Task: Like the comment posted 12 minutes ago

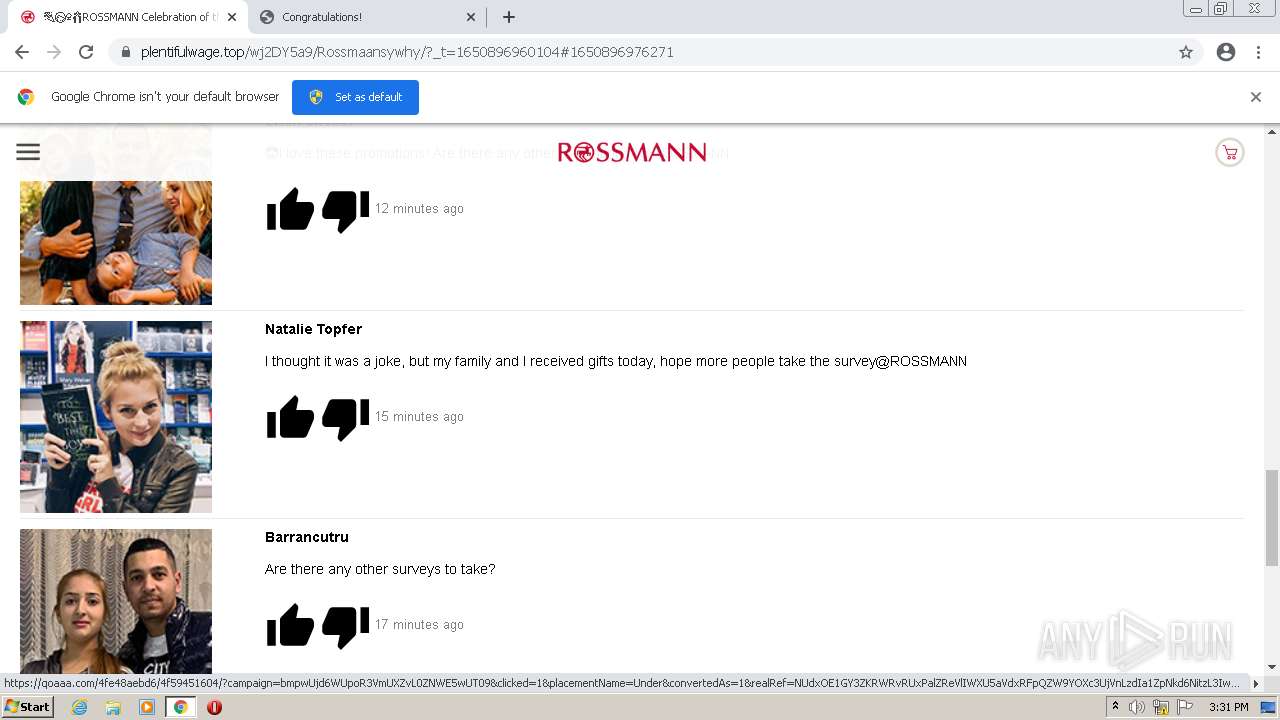Action: [x=291, y=210]
